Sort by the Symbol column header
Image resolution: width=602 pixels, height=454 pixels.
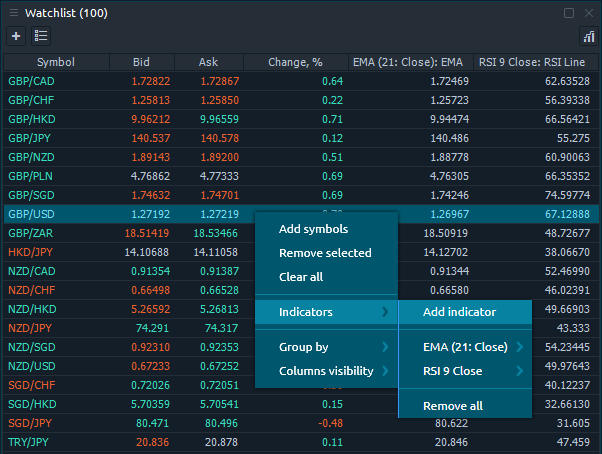tap(55, 62)
